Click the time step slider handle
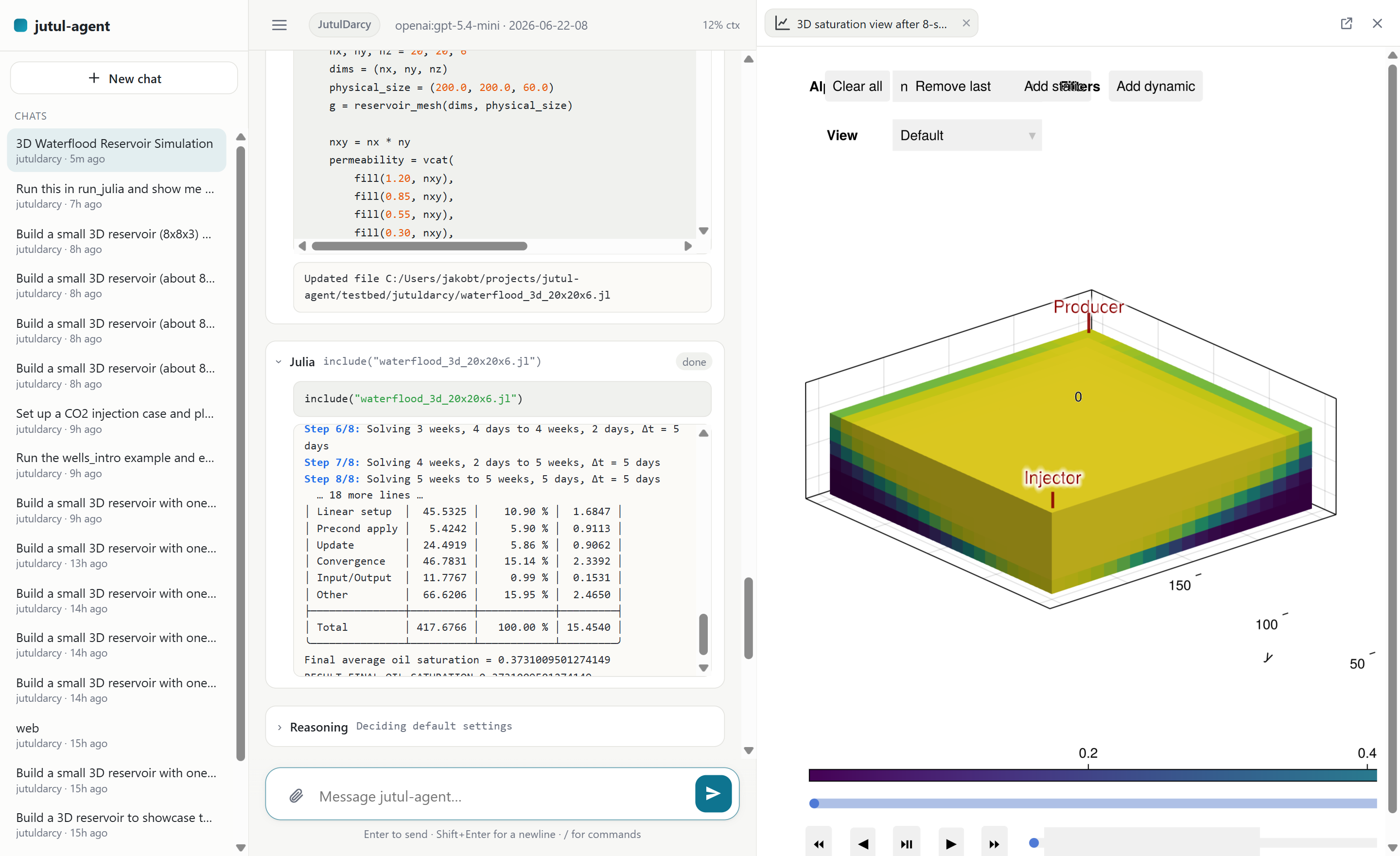1400x856 pixels. coord(1034,842)
